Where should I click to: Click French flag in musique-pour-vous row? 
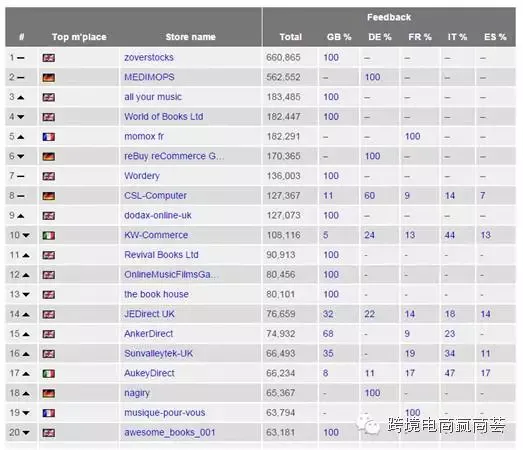[49, 413]
